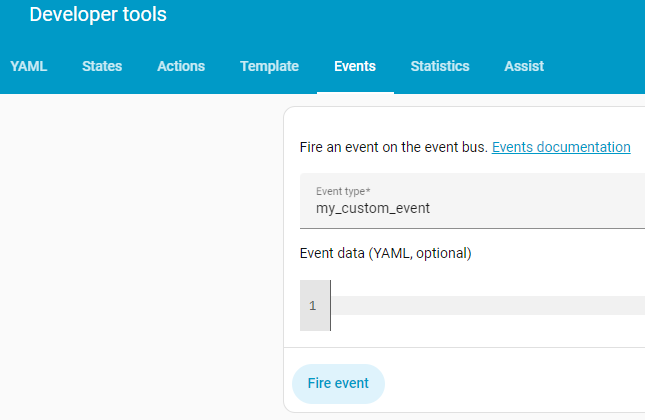Select the Template tab

click(269, 66)
